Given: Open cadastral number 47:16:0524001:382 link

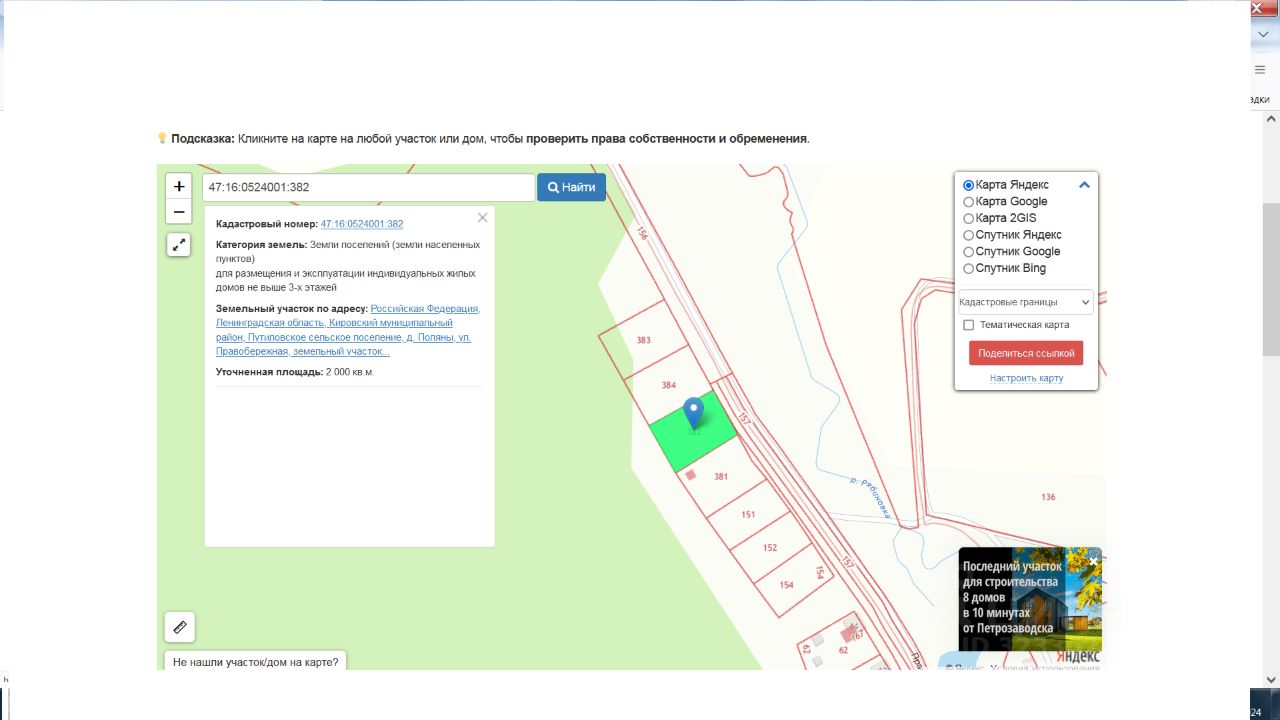Looking at the screenshot, I should coord(362,224).
